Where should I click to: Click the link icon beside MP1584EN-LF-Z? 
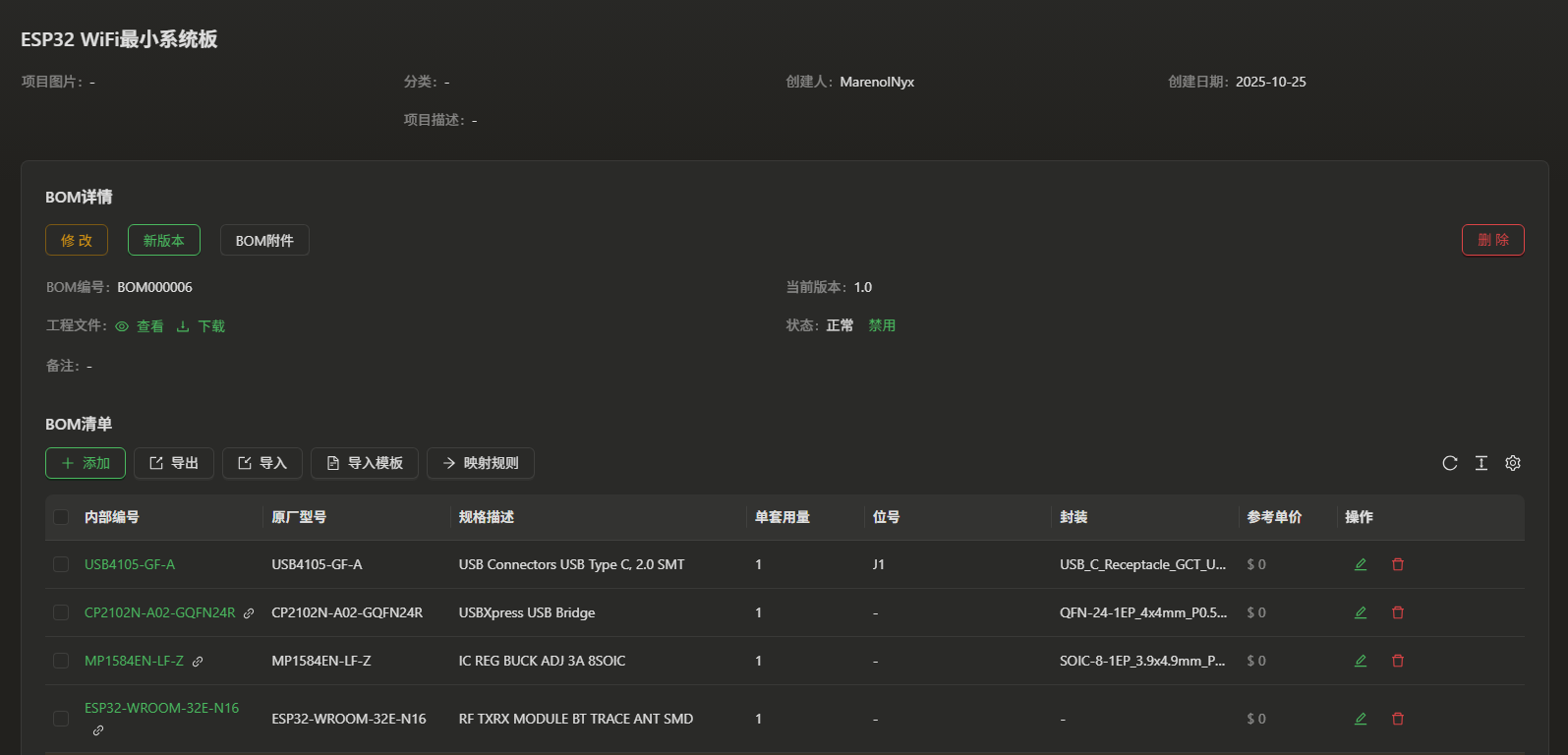tap(198, 662)
